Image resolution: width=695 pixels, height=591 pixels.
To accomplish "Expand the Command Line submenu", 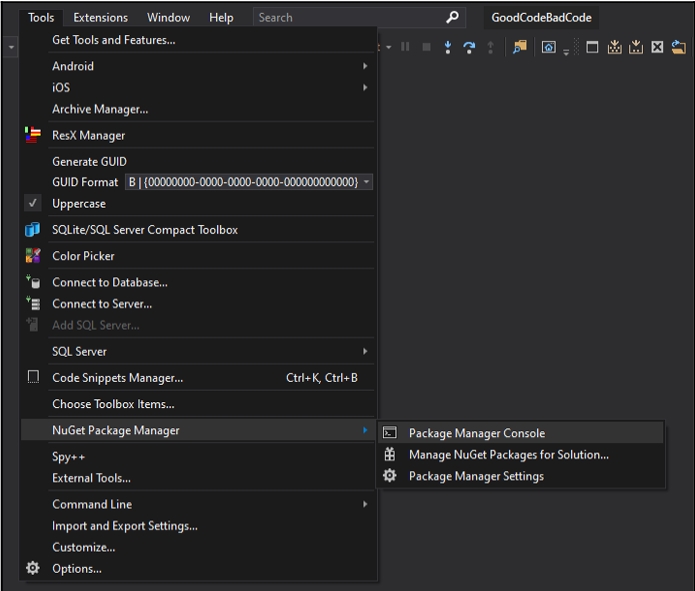I will pos(365,505).
